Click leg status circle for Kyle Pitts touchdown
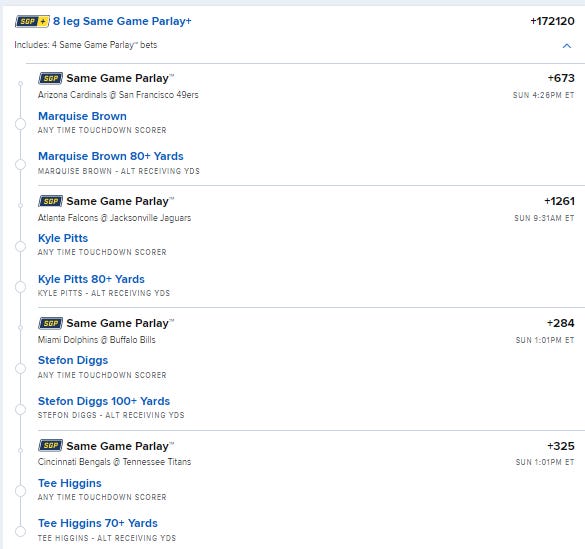The width and height of the screenshot is (585, 549). coord(21,246)
